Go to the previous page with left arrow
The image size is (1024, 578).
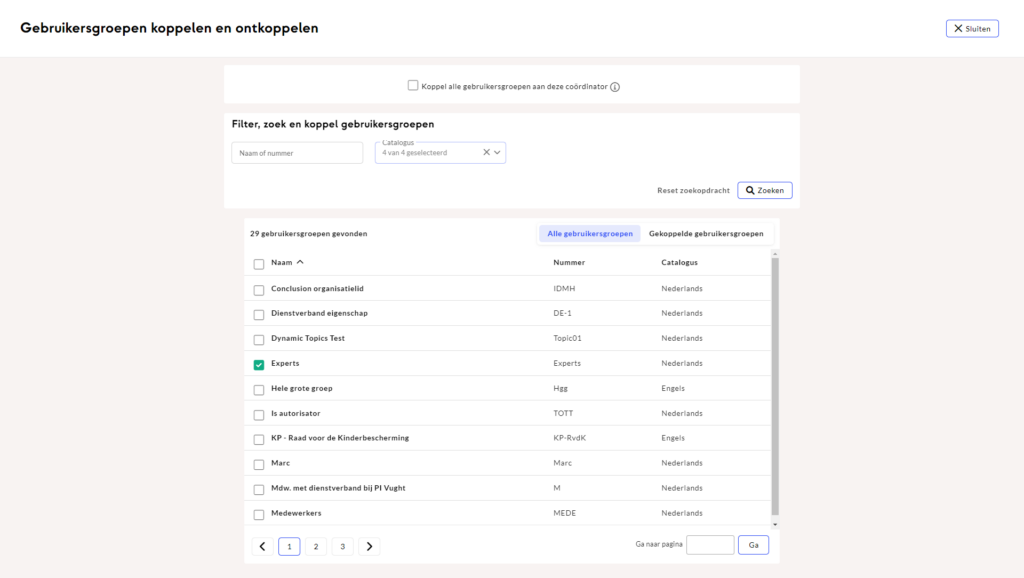click(262, 546)
